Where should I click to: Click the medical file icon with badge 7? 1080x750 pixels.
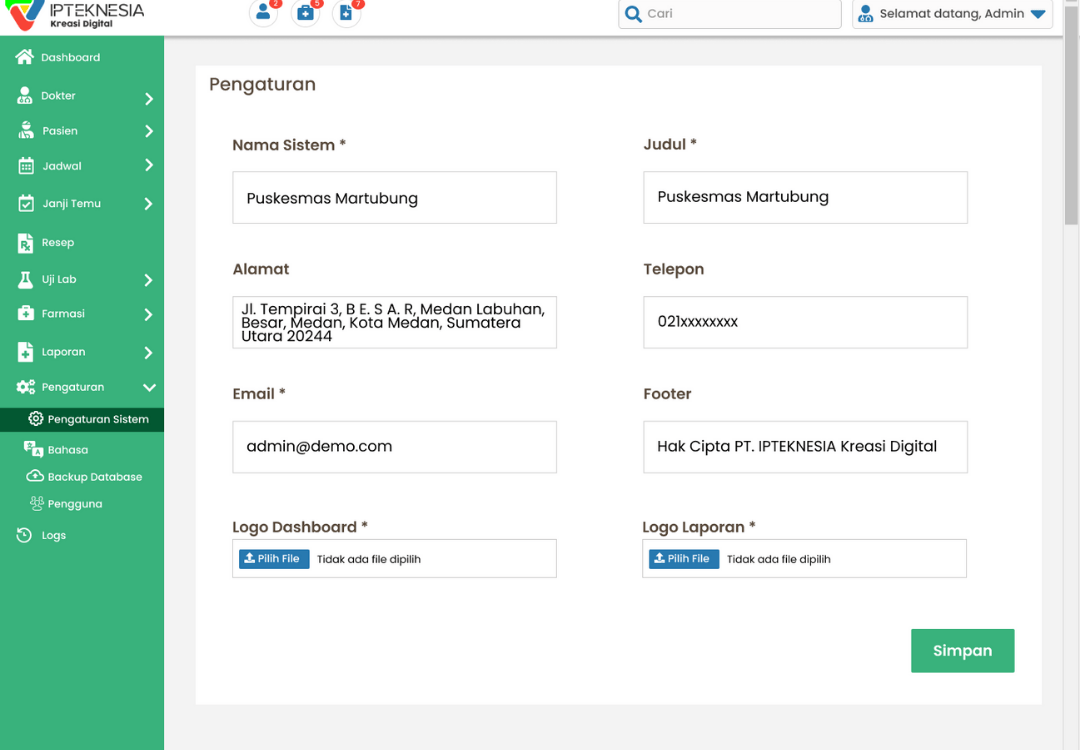346,13
